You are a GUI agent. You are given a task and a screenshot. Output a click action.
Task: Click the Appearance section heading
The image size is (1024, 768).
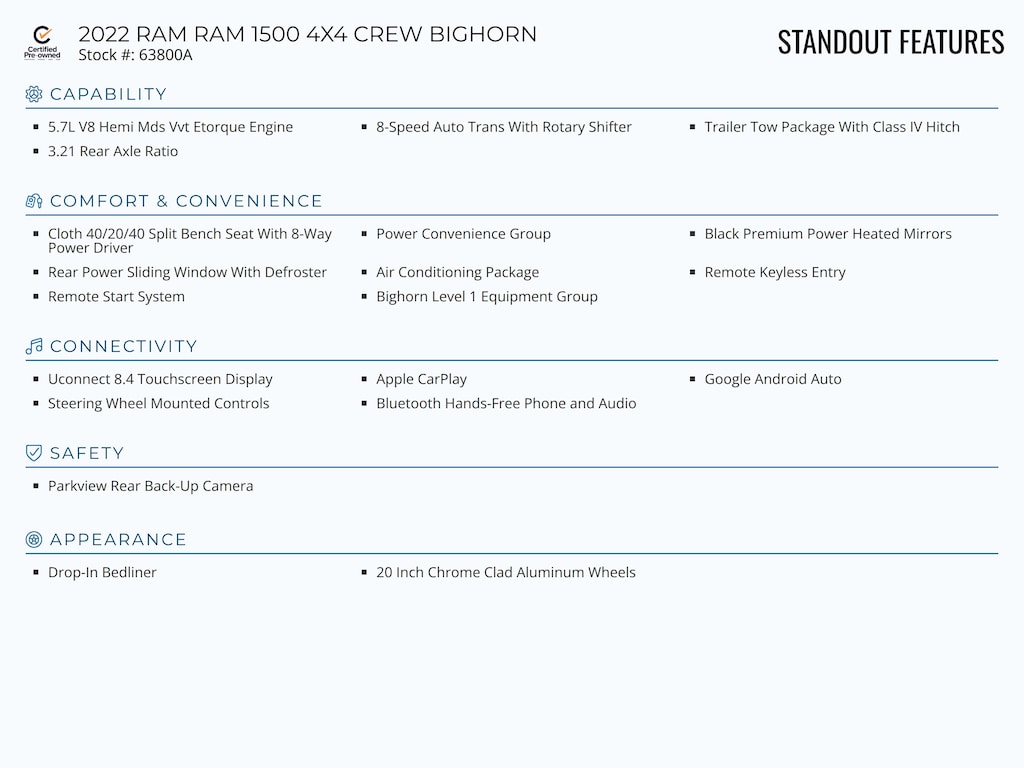click(118, 540)
